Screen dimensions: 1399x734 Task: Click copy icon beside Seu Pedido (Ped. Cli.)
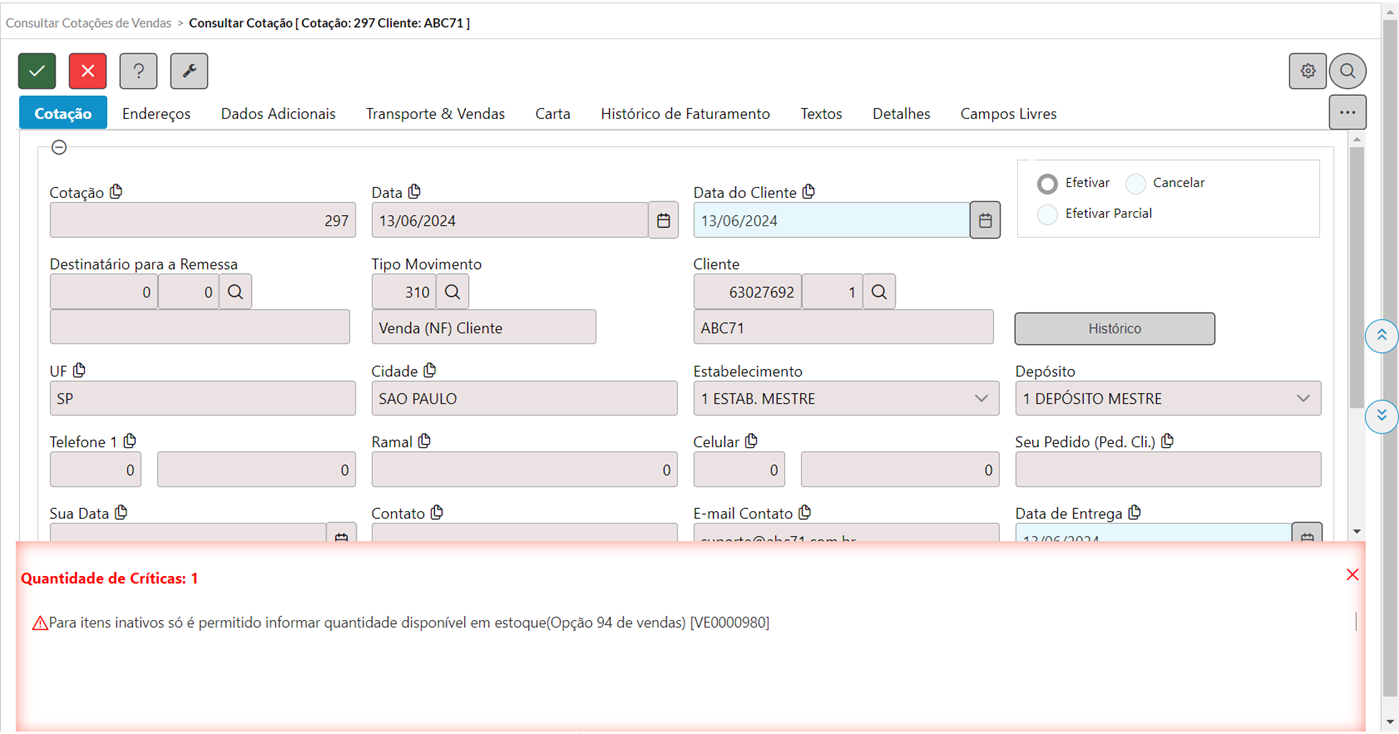click(x=1167, y=441)
